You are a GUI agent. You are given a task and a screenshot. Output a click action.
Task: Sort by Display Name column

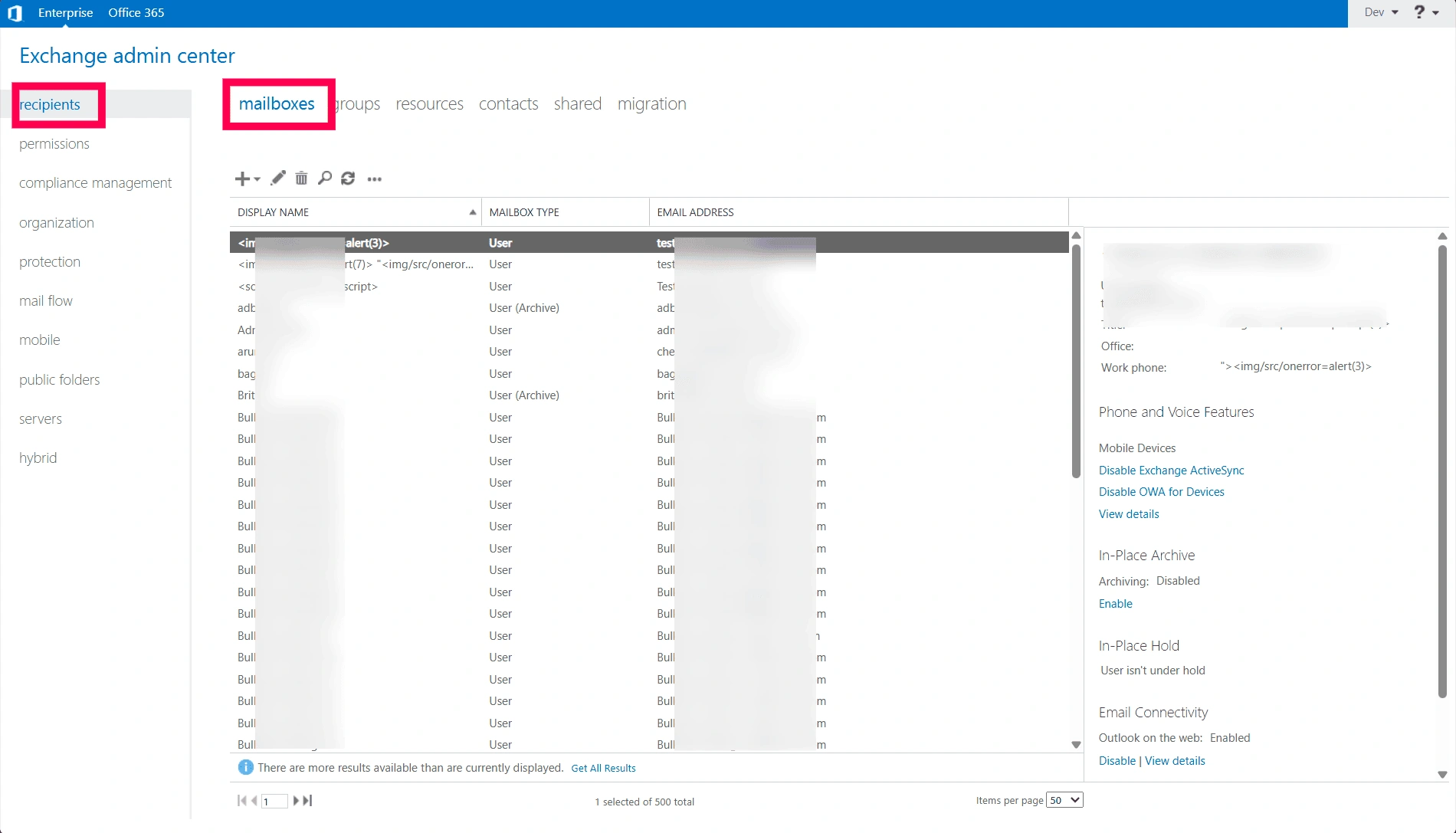tap(356, 212)
